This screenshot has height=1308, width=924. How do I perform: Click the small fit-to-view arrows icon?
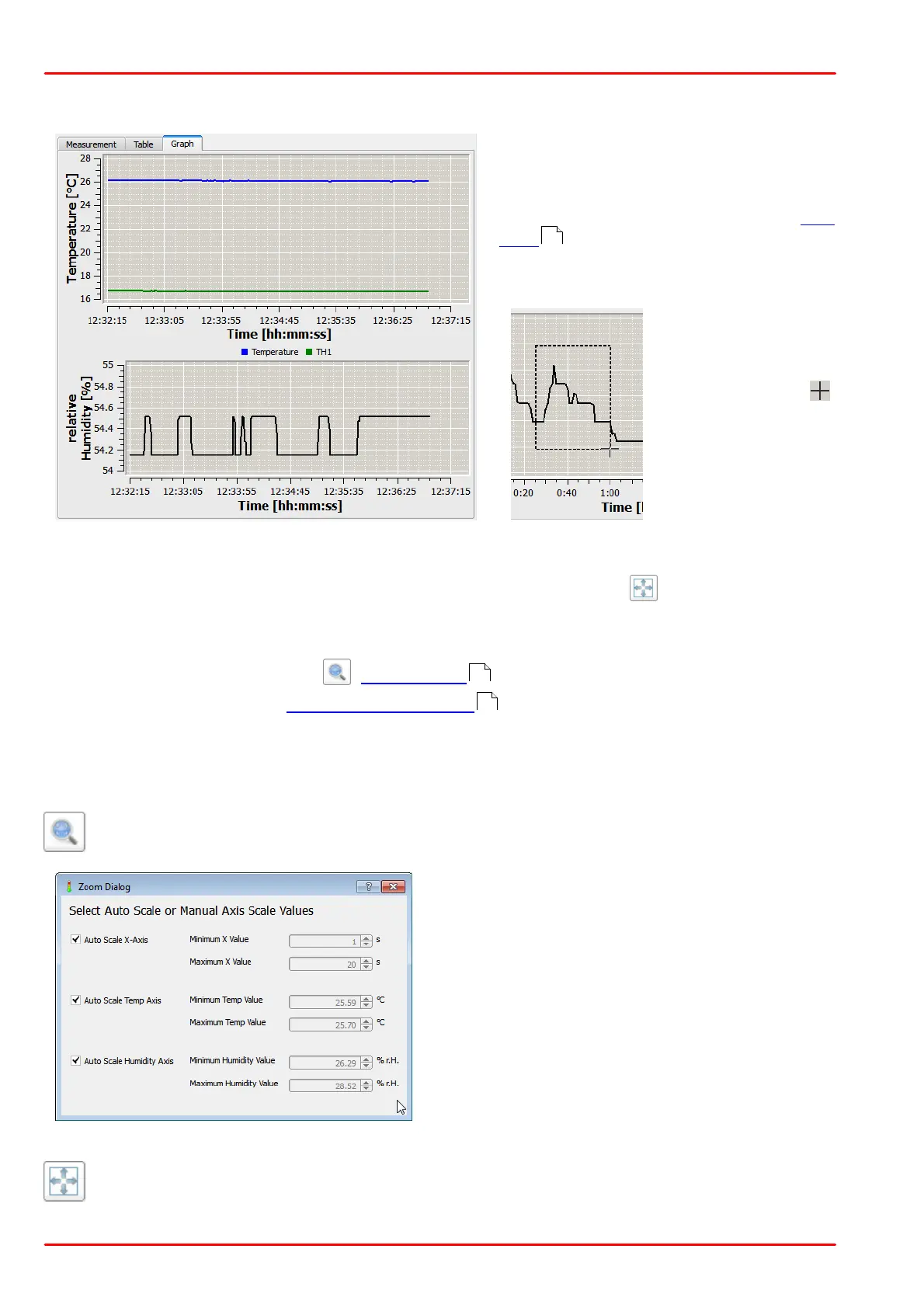[x=644, y=588]
